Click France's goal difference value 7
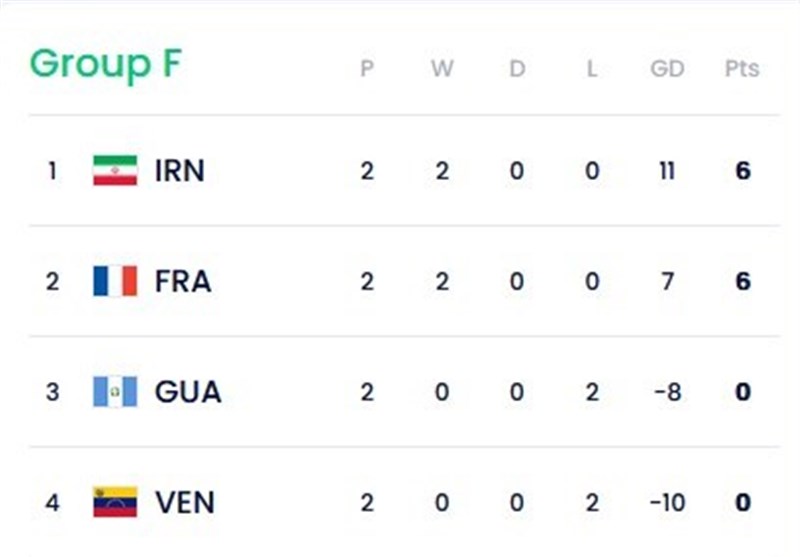Image resolution: width=800 pixels, height=557 pixels. pos(667,281)
